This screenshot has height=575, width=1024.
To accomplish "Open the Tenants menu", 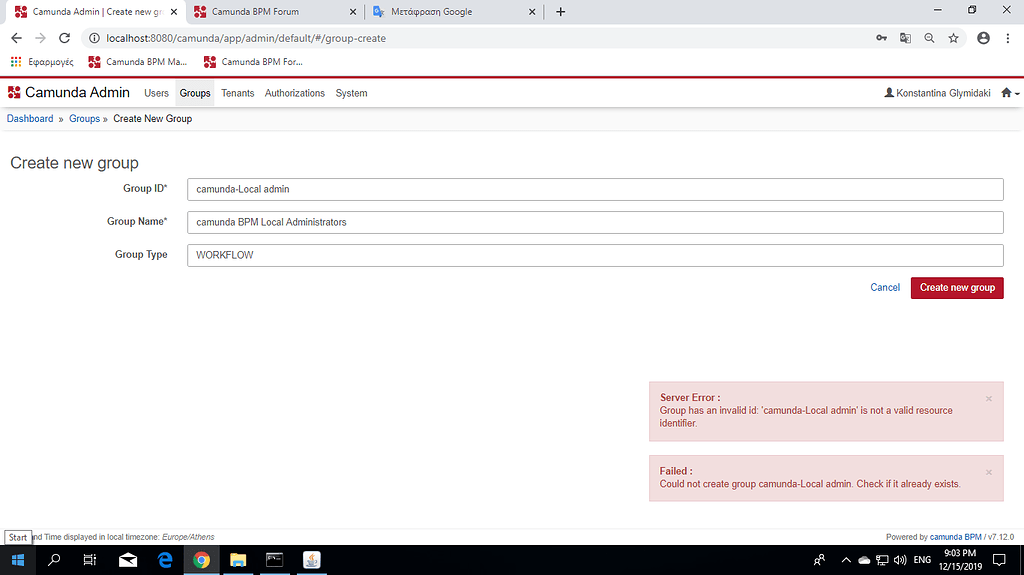I will pos(237,93).
